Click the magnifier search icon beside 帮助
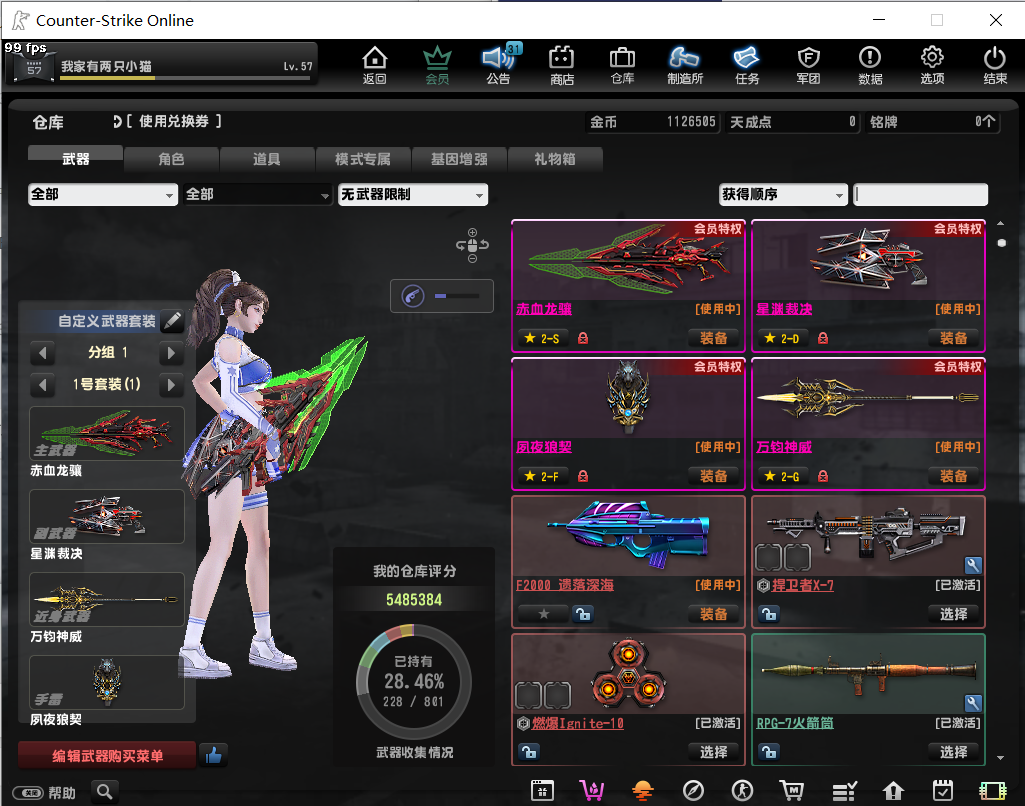The width and height of the screenshot is (1025, 806). 105,792
